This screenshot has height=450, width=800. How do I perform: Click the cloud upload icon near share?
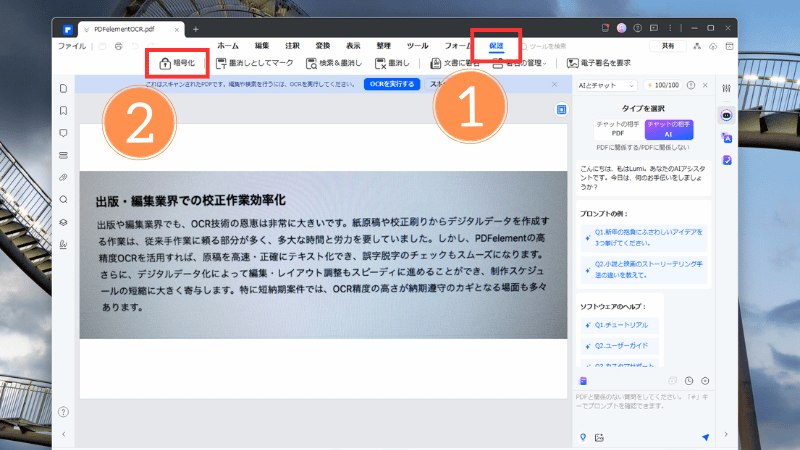[713, 46]
